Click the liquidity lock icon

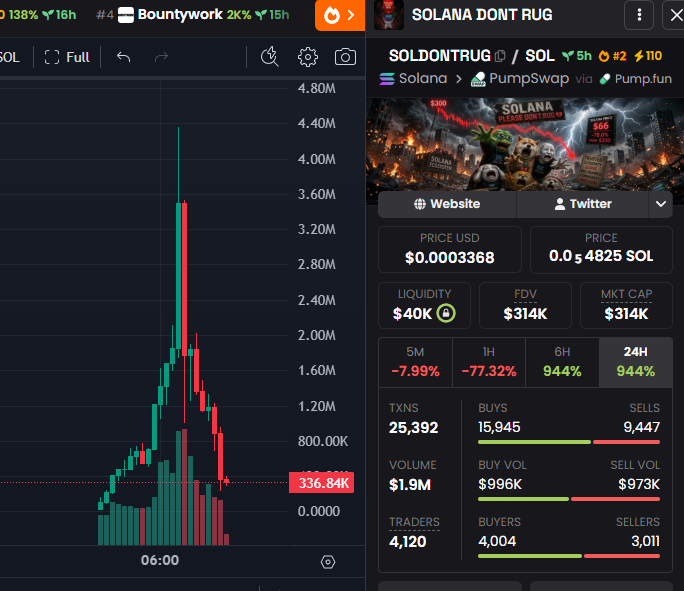pyautogui.click(x=446, y=313)
